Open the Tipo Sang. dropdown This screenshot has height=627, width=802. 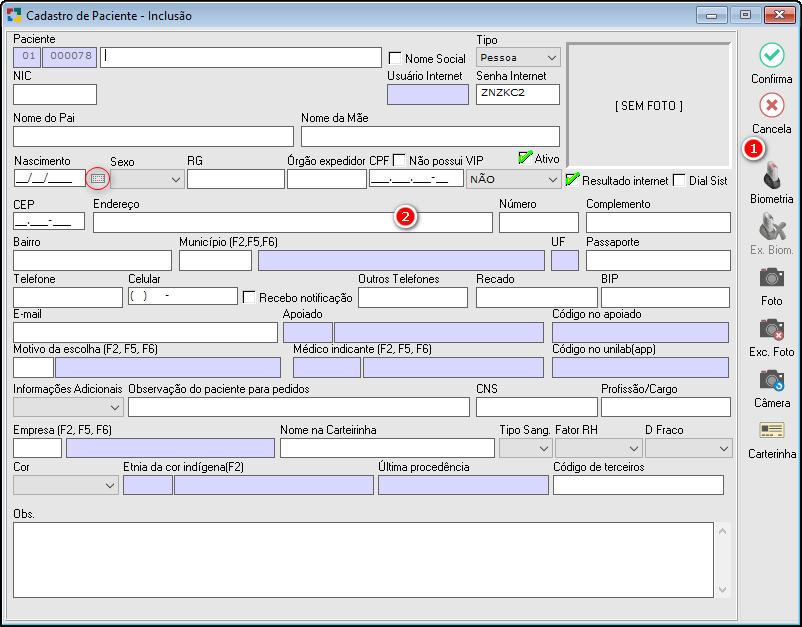(525, 449)
